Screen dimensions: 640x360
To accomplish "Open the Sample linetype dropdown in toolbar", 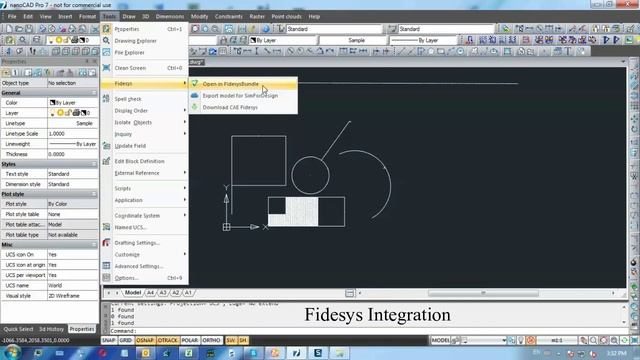I will point(353,40).
